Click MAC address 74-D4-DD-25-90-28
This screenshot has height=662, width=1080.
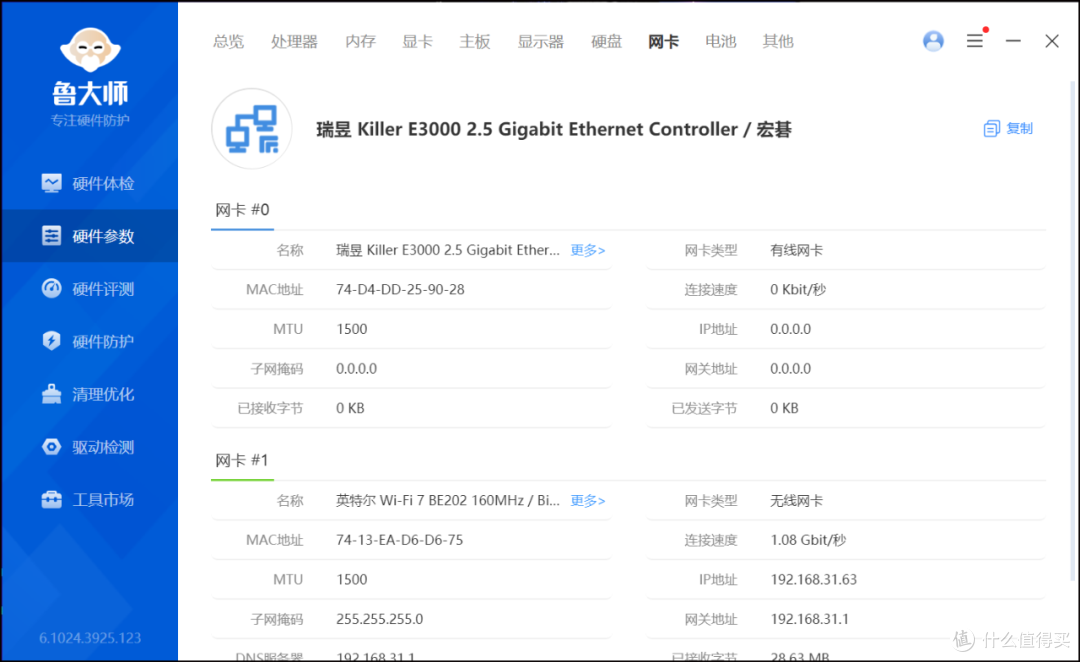400,289
